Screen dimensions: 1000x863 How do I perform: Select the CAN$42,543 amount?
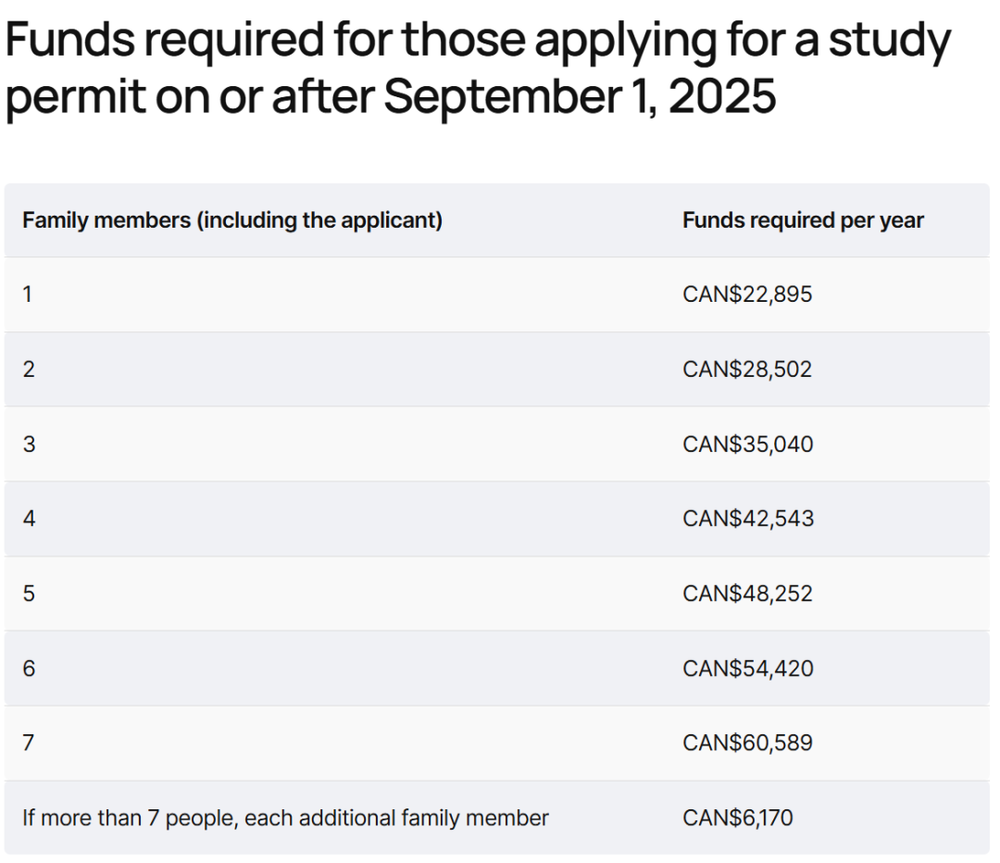[x=747, y=519]
